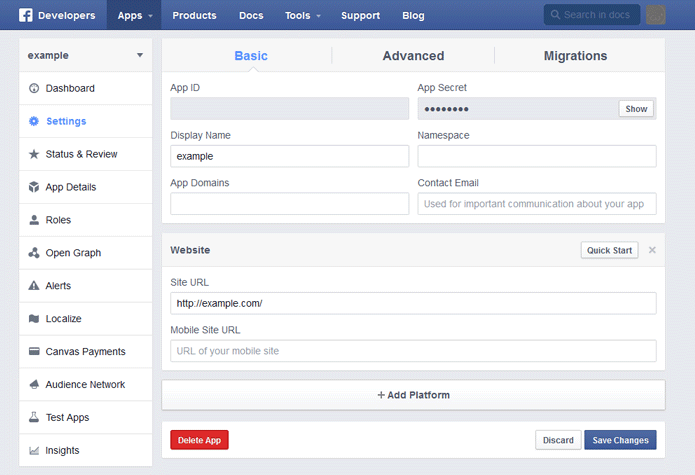Click the Facebook logo icon
Viewport: 695px width, 475px height.
[x=26, y=15]
